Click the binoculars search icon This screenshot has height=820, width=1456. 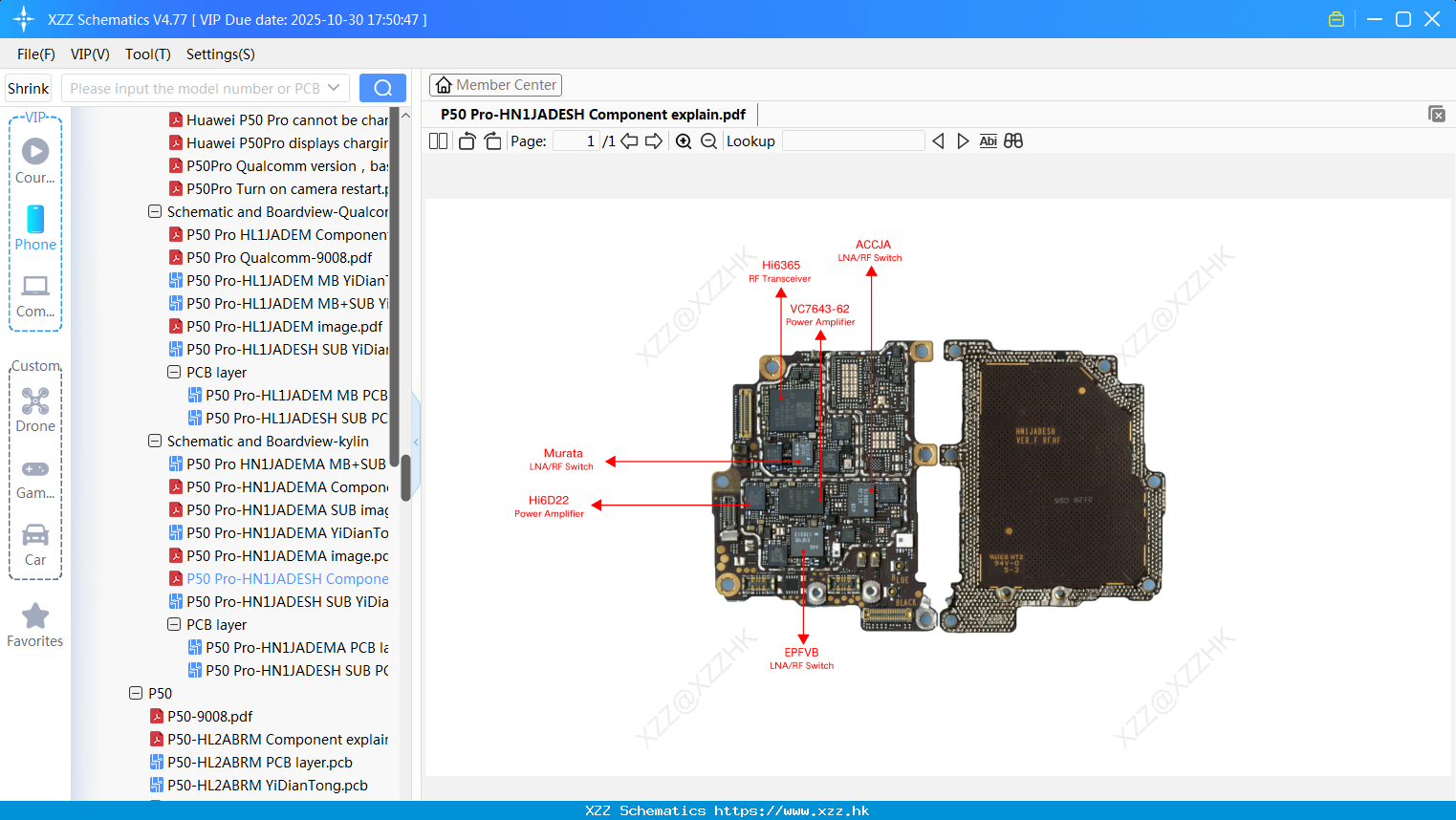[x=1013, y=140]
